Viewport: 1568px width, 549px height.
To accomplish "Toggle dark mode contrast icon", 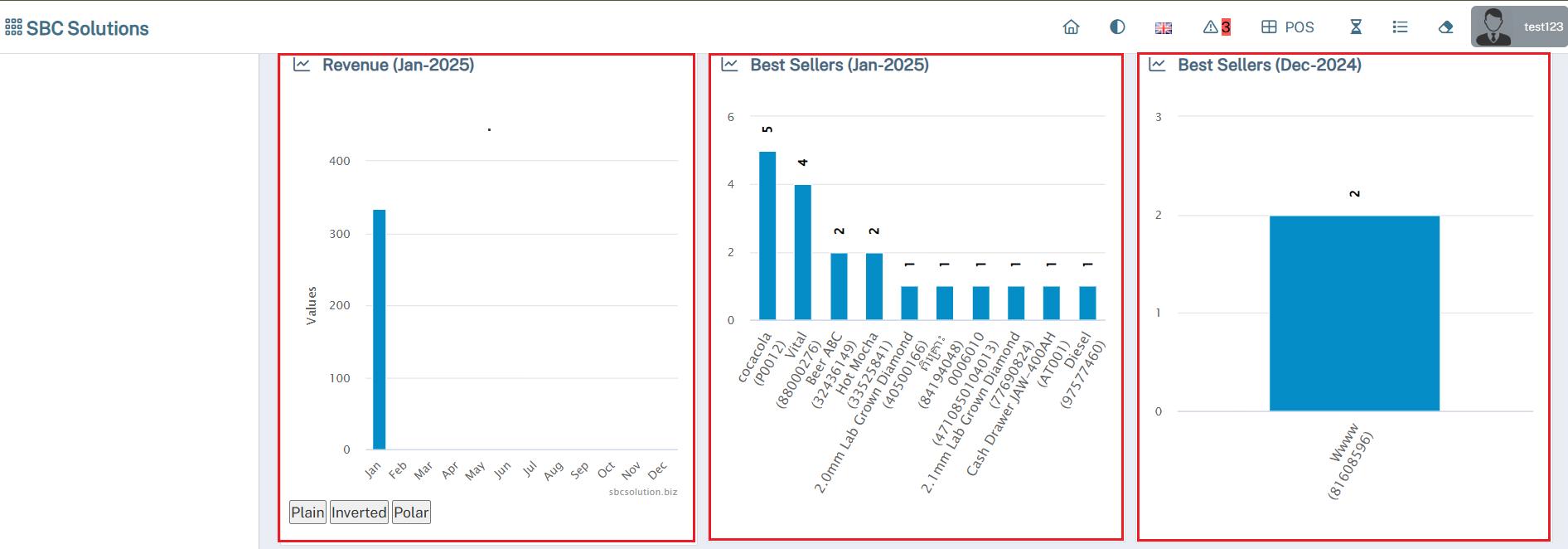I will click(x=1117, y=27).
